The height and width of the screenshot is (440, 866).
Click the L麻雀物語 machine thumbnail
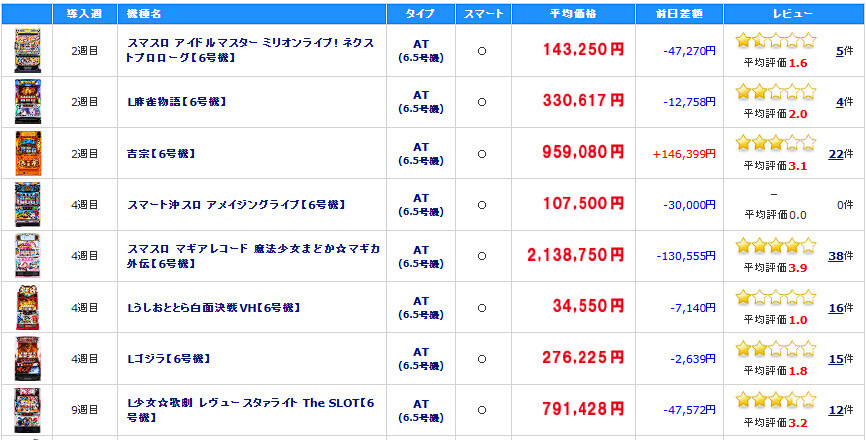pyautogui.click(x=28, y=102)
